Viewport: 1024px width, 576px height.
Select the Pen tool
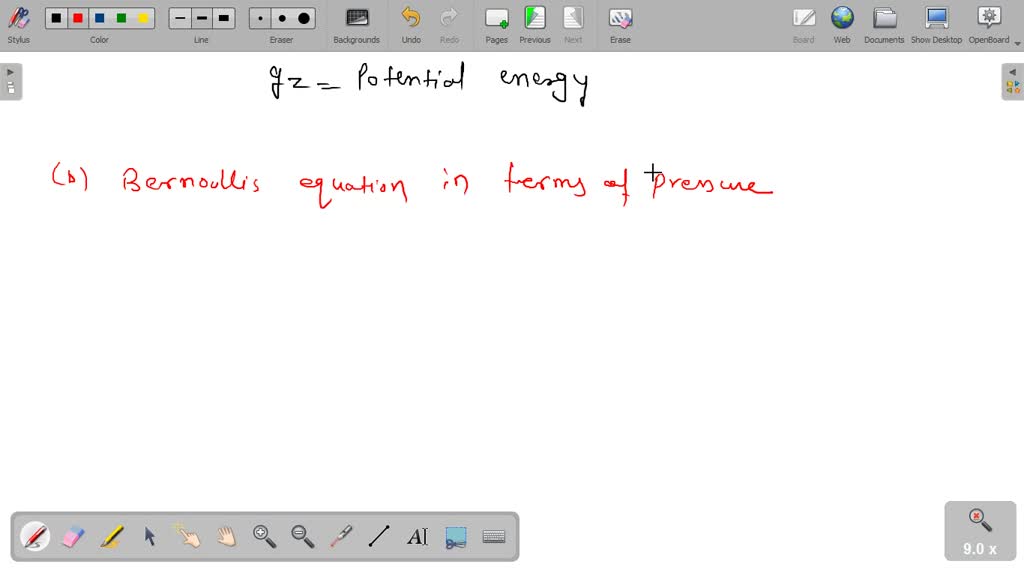pos(34,537)
